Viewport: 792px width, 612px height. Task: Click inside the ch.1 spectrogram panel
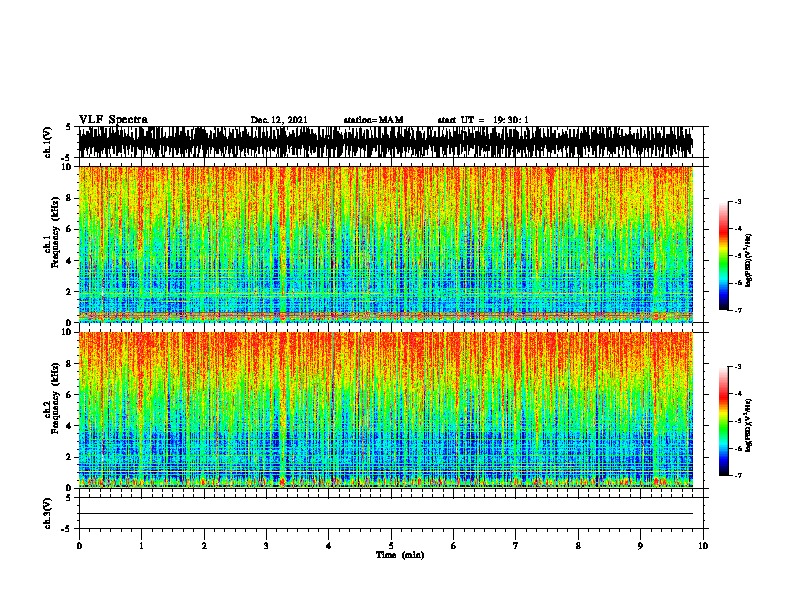coord(386,244)
